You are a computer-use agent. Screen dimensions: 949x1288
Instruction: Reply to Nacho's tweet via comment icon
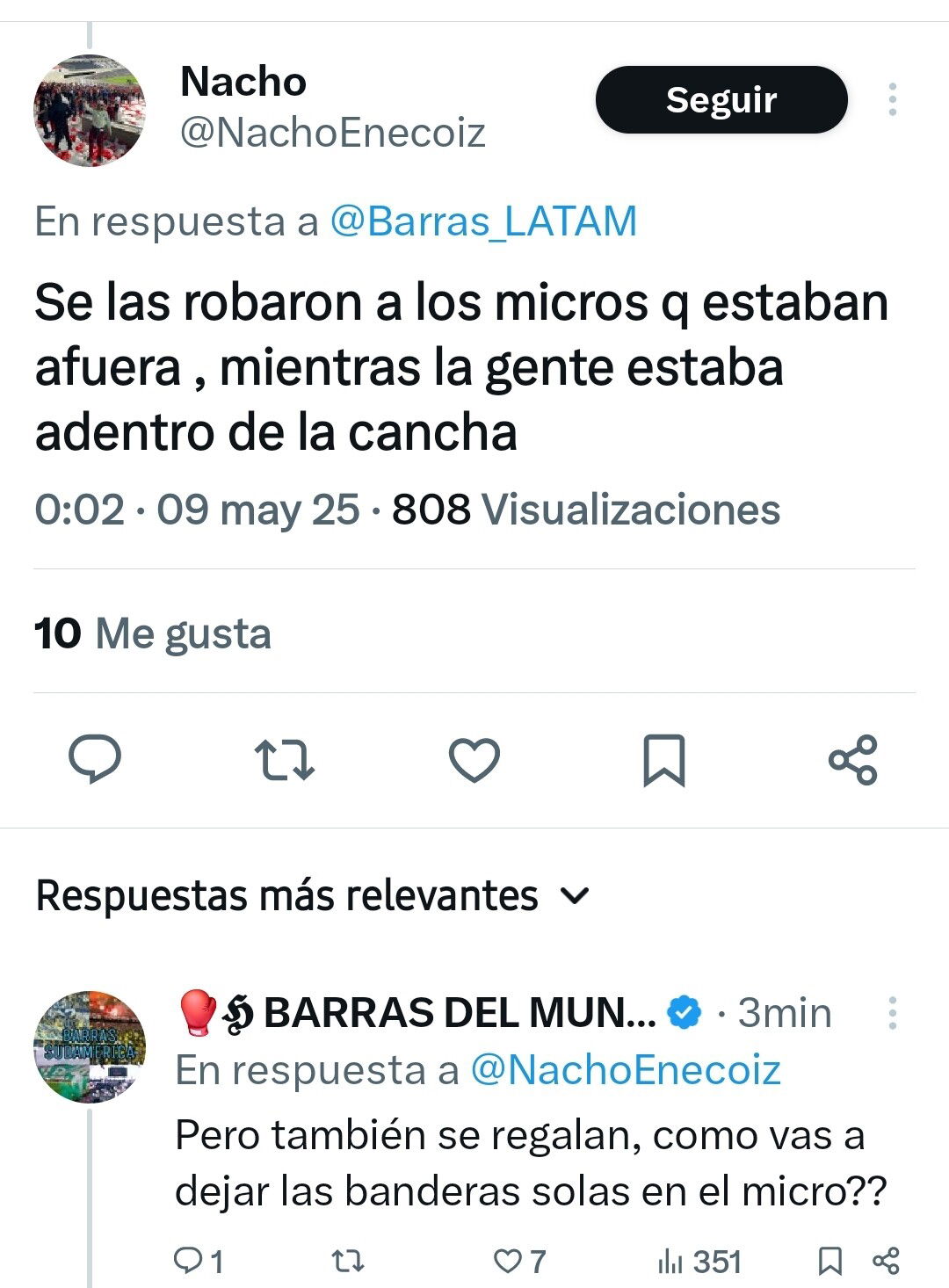click(x=95, y=759)
